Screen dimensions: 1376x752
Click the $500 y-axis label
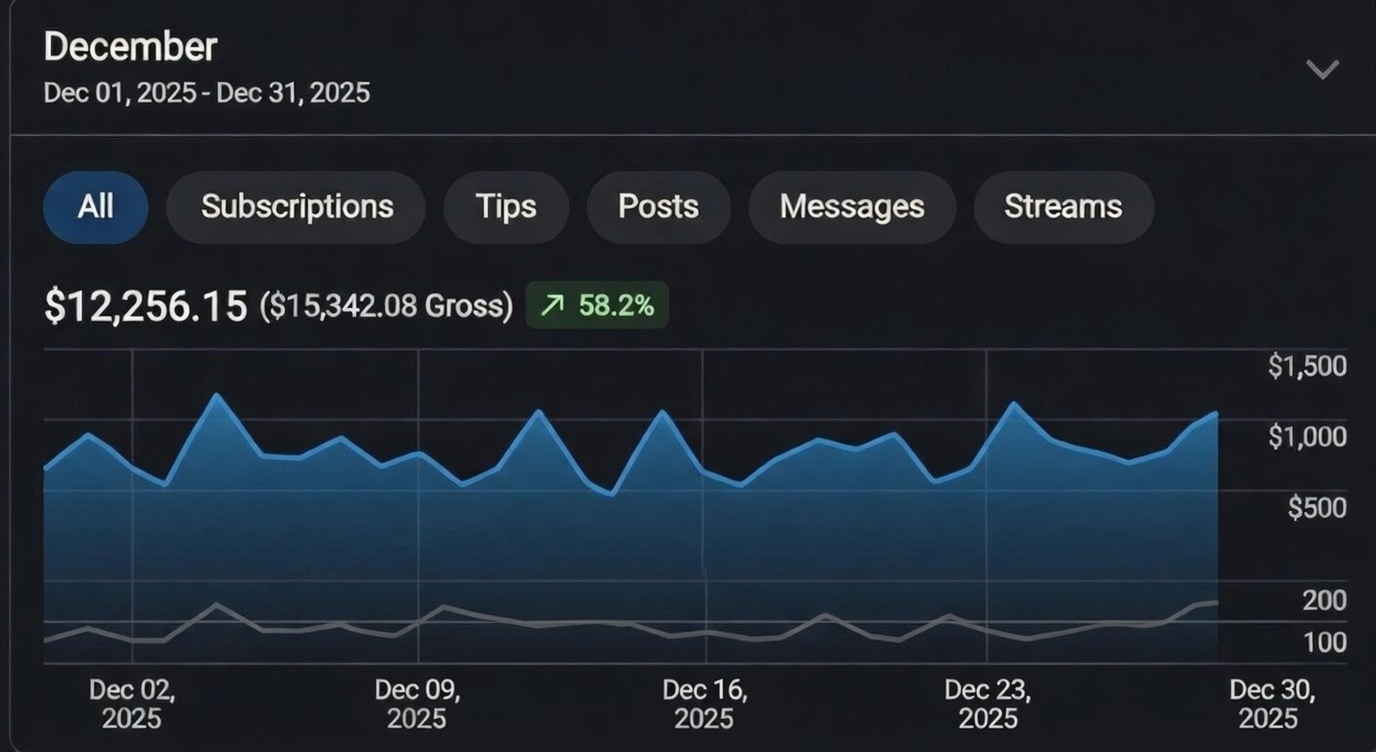(1316, 509)
